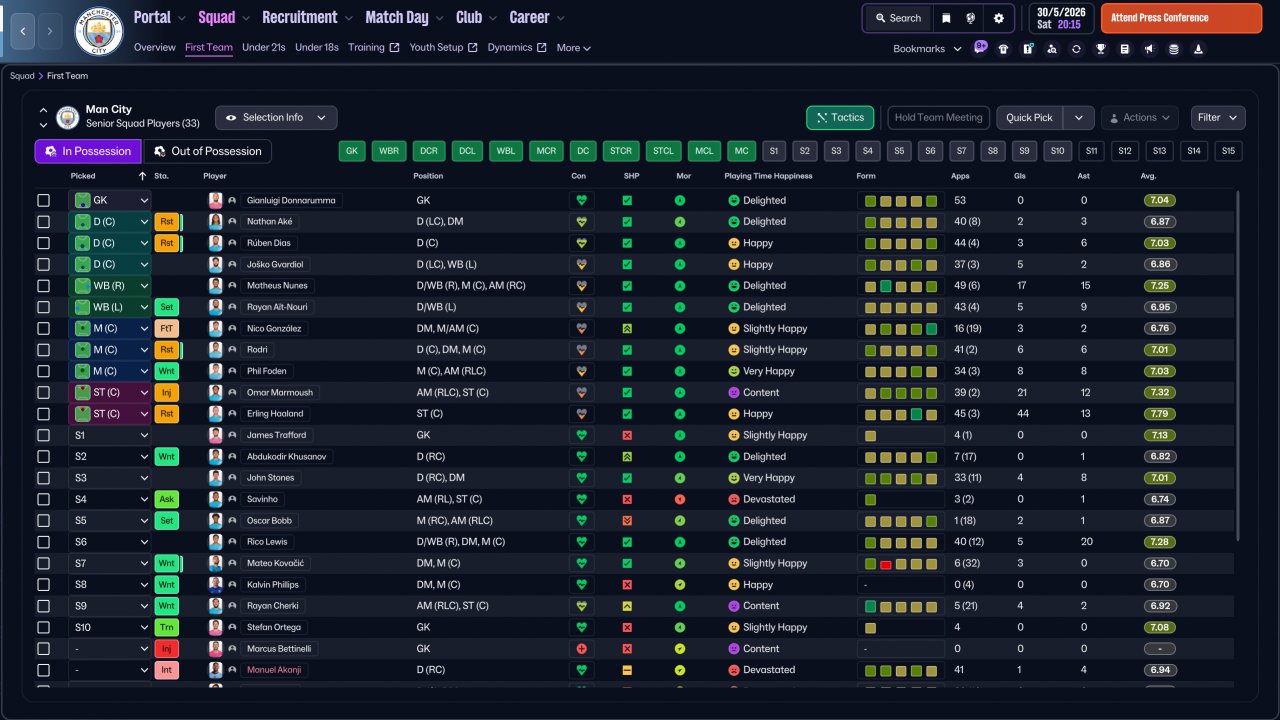Open the trophy bookmark icon
The image size is (1280, 720).
click(x=1100, y=49)
